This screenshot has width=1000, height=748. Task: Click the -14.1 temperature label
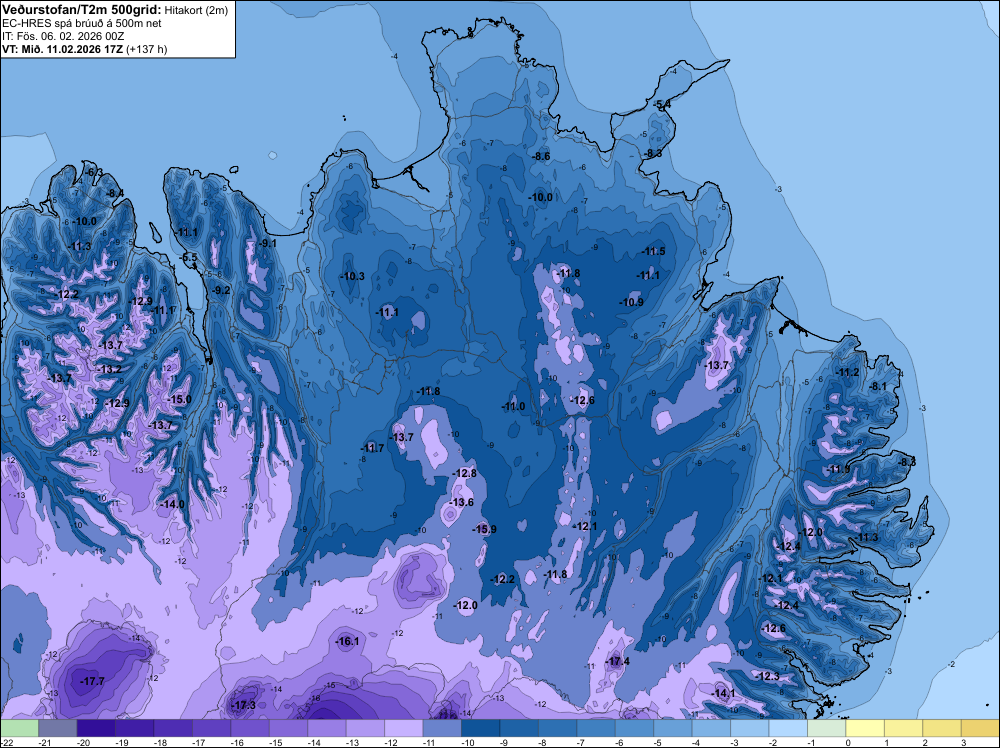click(723, 693)
